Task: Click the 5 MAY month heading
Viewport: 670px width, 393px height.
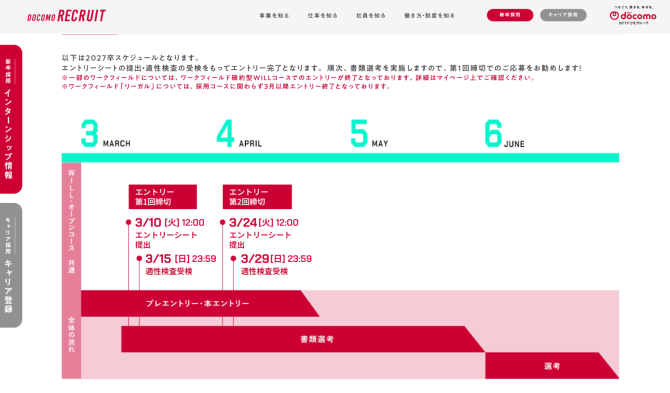Action: pyautogui.click(x=369, y=134)
